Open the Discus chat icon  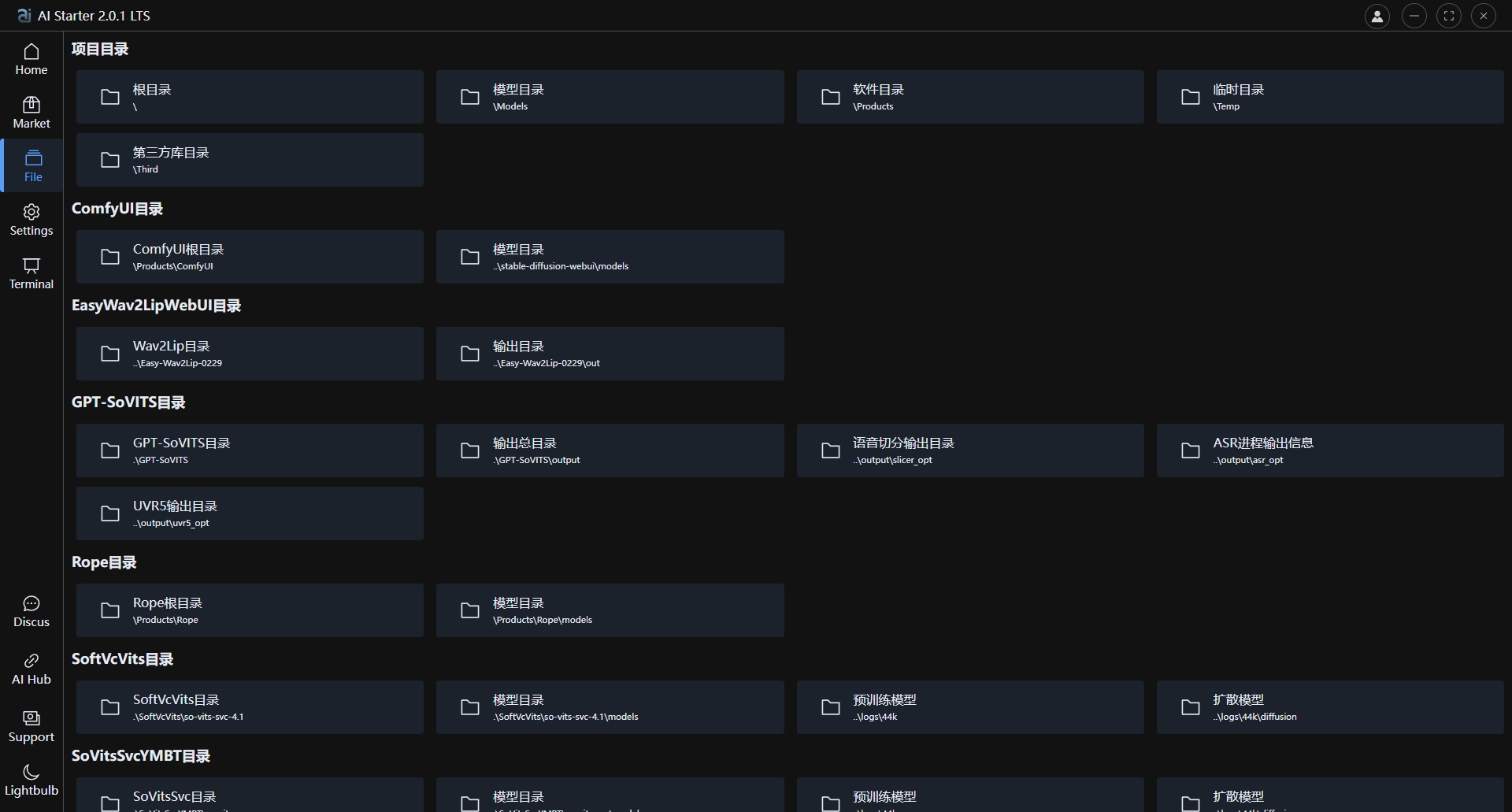coord(31,611)
